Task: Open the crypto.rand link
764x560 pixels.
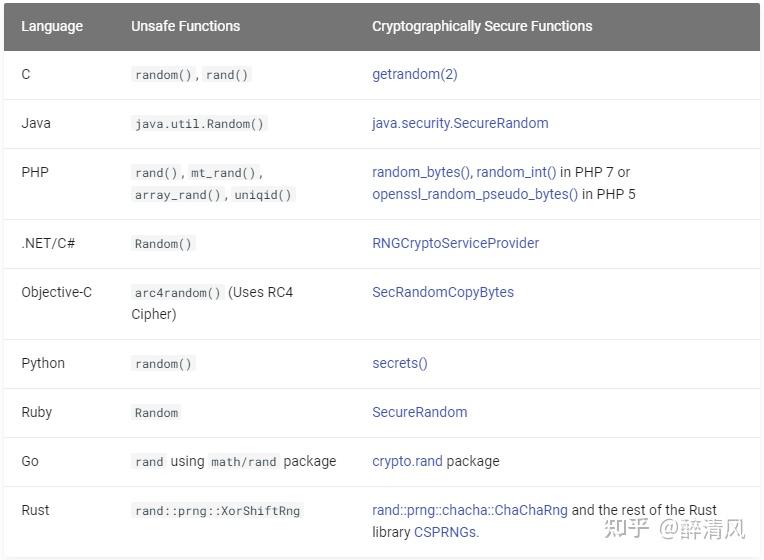Action: click(x=407, y=461)
